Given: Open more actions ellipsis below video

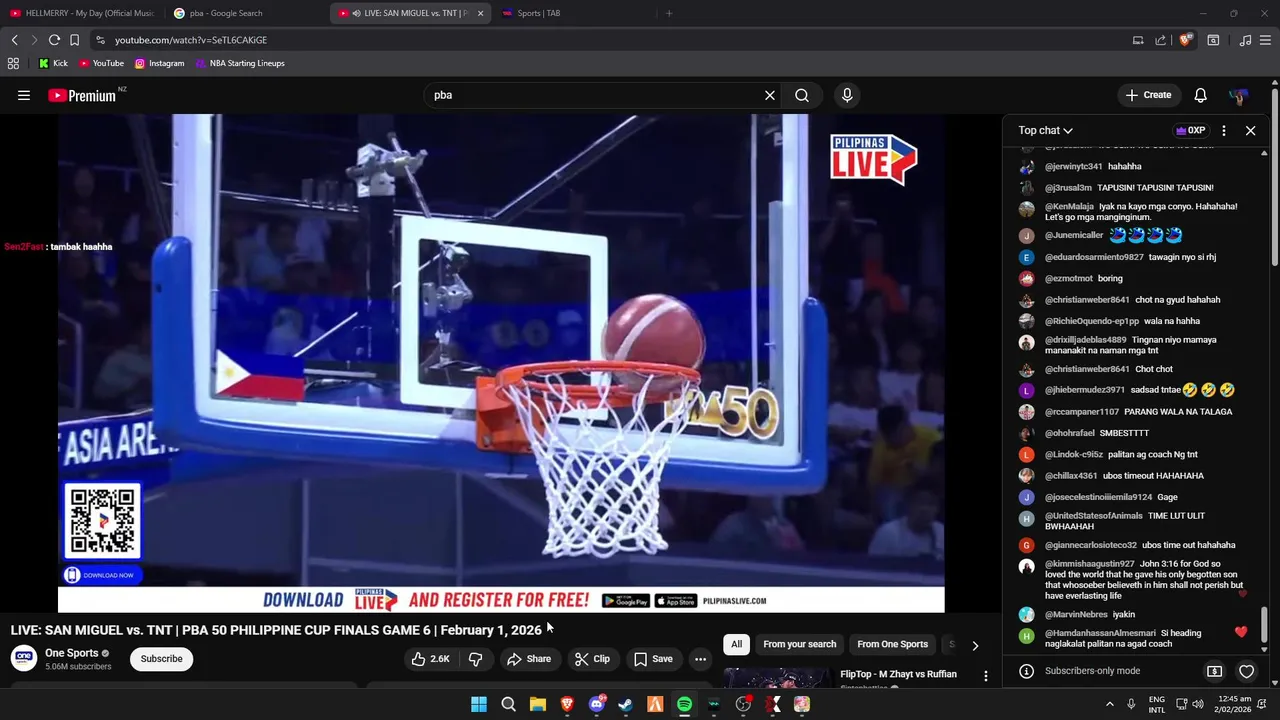Looking at the screenshot, I should pos(700,659).
